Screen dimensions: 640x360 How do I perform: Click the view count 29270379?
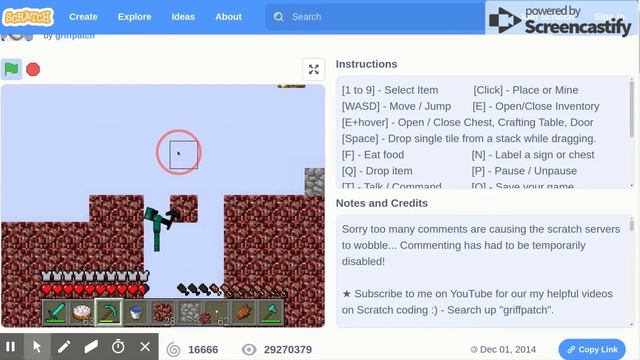(x=288, y=349)
